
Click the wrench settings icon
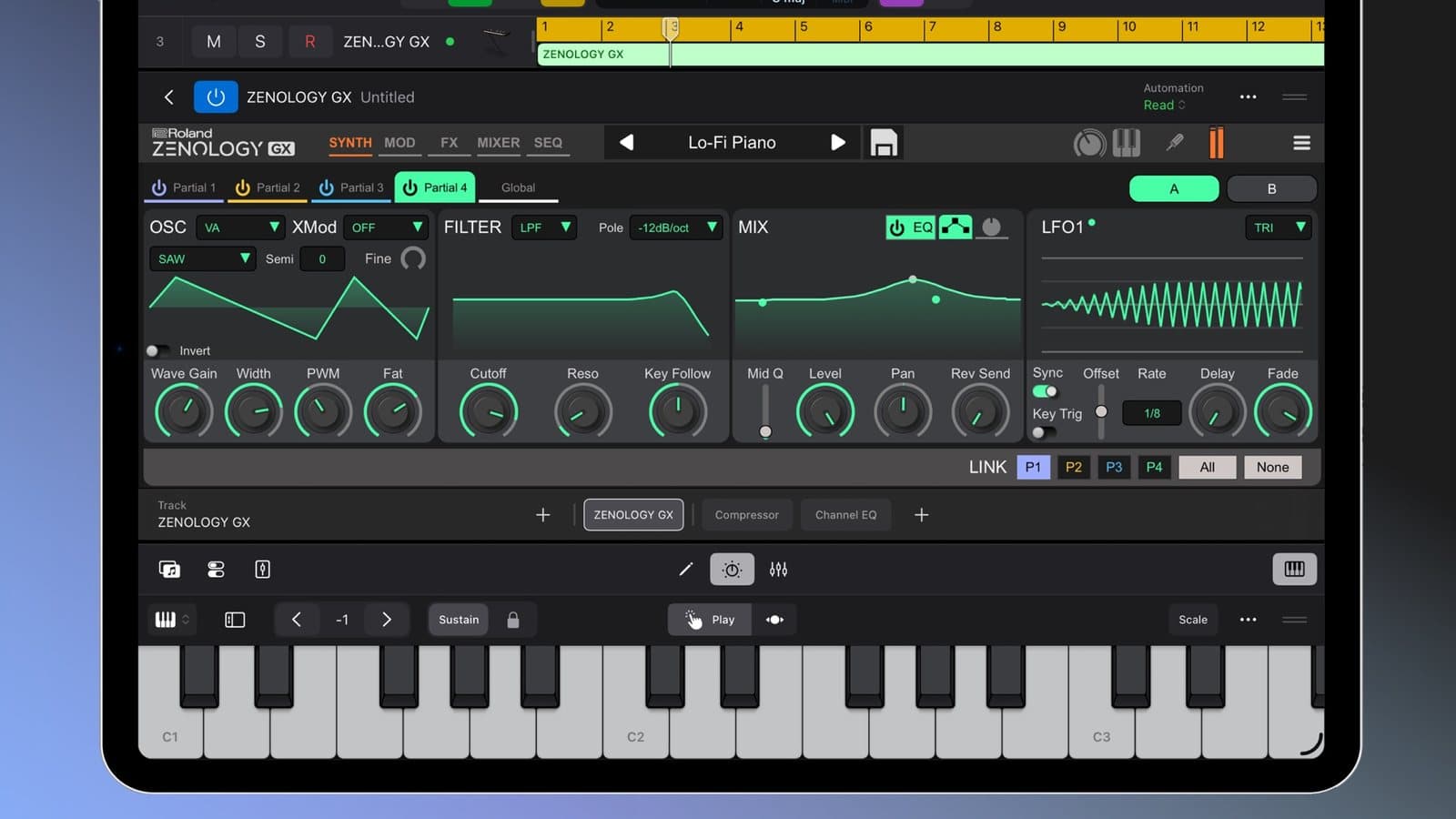click(1175, 142)
